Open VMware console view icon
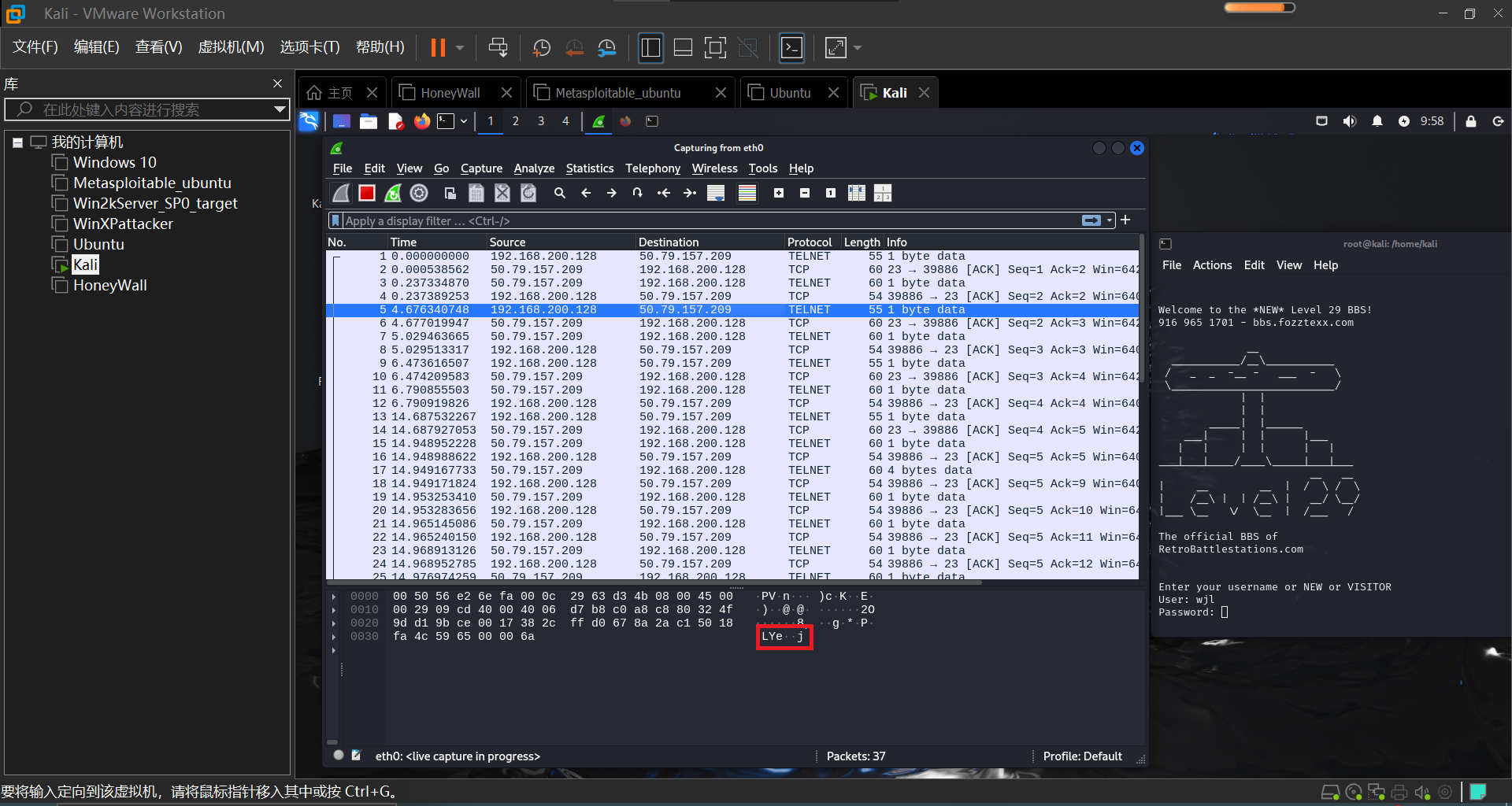1512x806 pixels. tap(791, 48)
